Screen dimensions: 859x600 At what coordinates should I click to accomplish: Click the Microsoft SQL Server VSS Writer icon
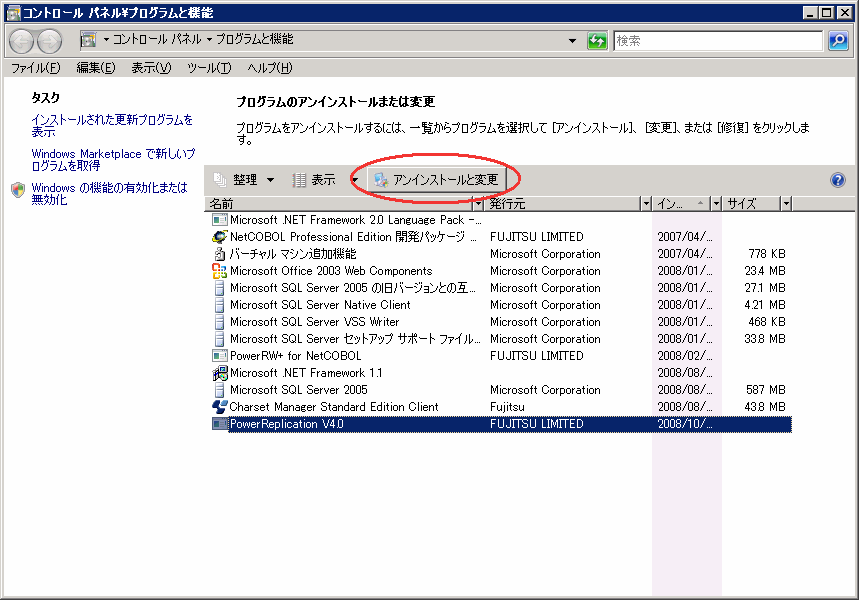tap(219, 322)
